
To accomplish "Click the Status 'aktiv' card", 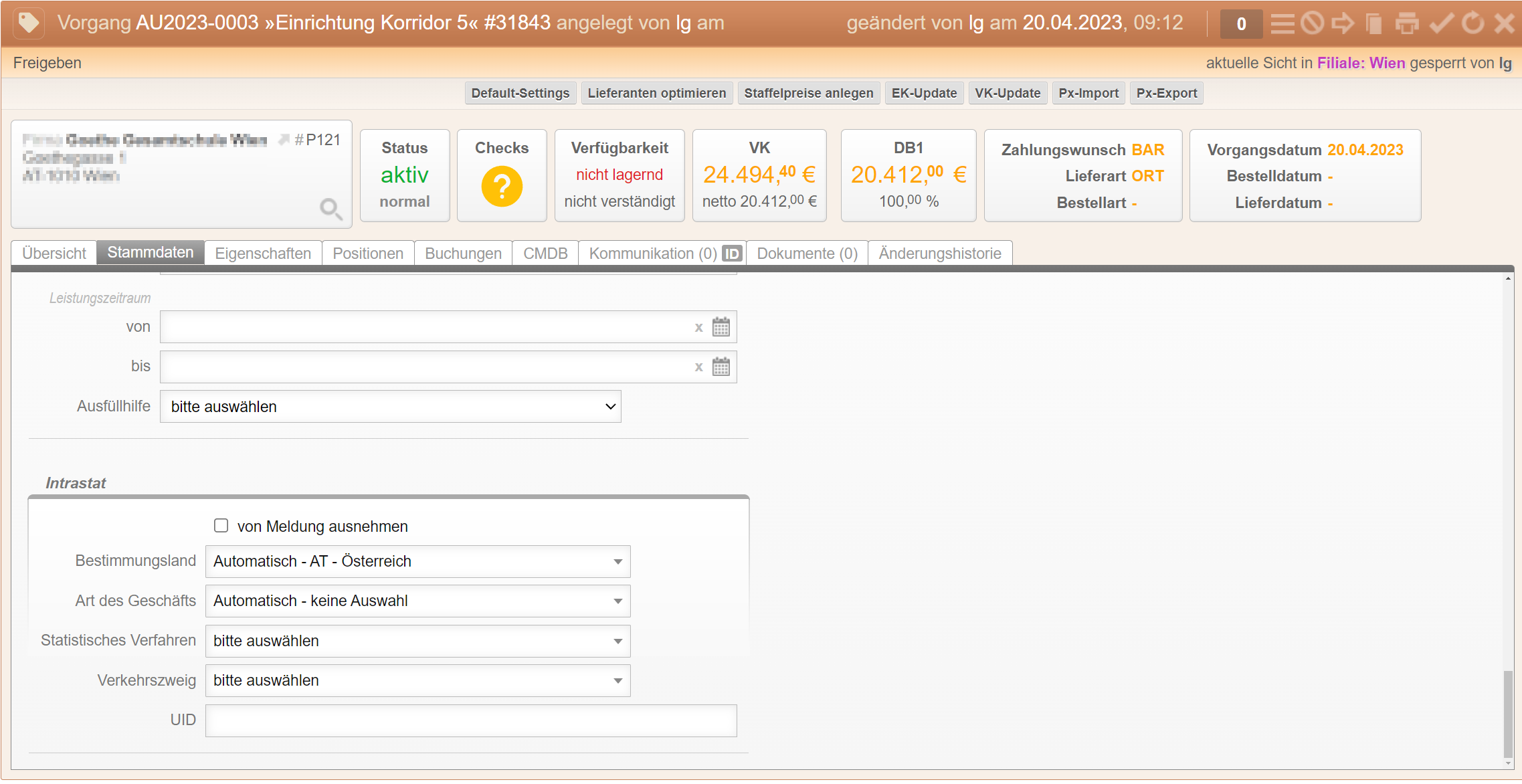I will tap(405, 175).
